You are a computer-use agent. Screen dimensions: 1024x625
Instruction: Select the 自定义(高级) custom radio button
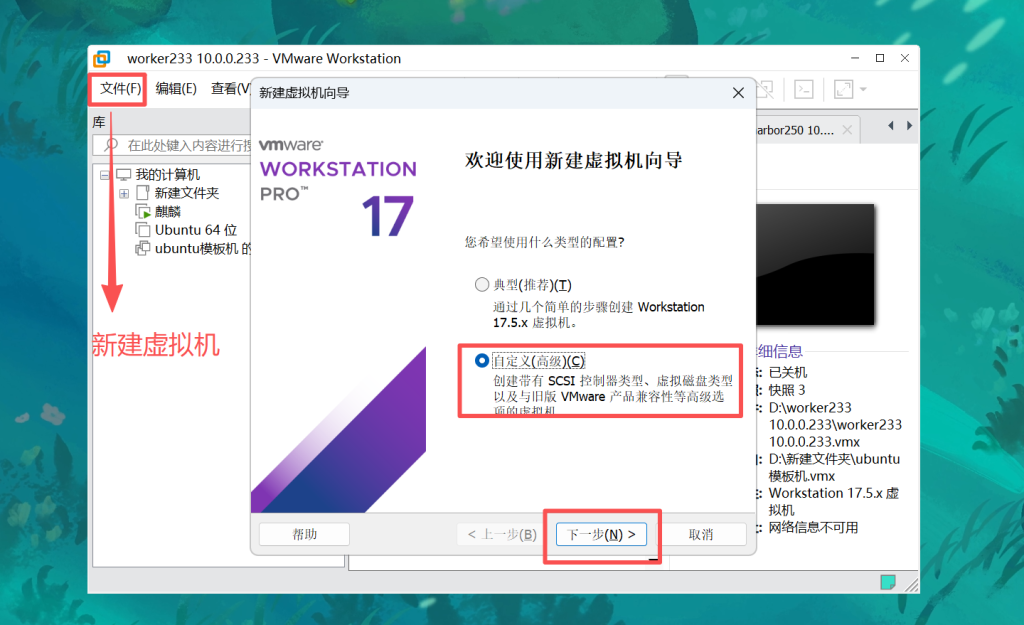[x=483, y=360]
